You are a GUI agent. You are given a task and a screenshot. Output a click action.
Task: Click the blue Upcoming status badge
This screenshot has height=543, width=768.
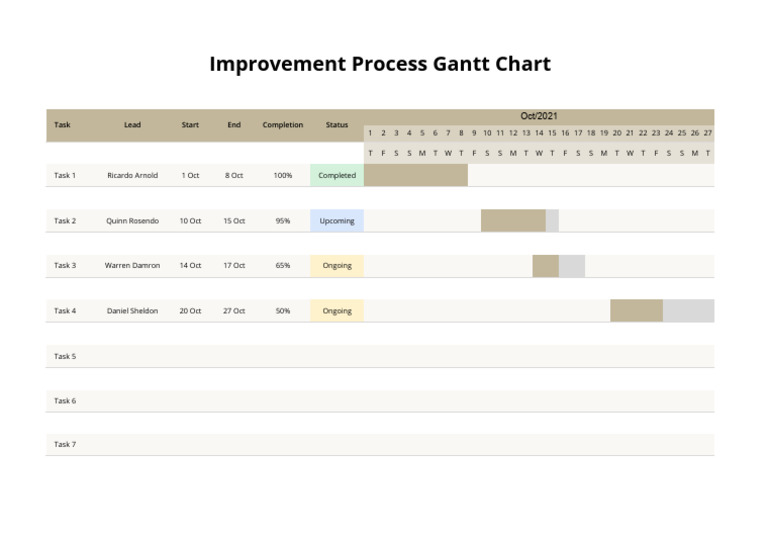pos(337,221)
